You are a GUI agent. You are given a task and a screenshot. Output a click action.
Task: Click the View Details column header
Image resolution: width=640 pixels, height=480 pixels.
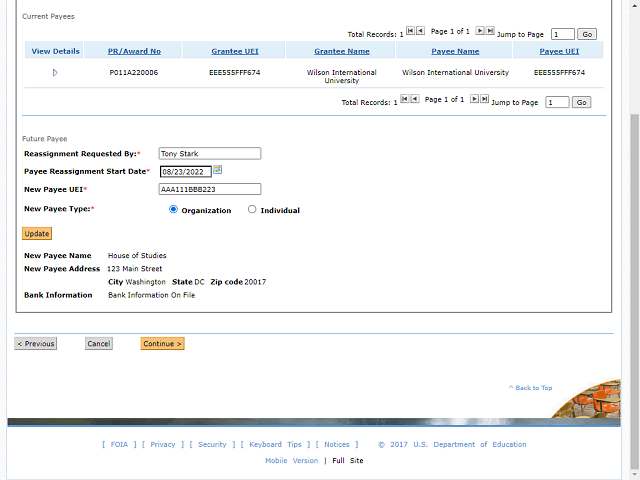click(55, 51)
